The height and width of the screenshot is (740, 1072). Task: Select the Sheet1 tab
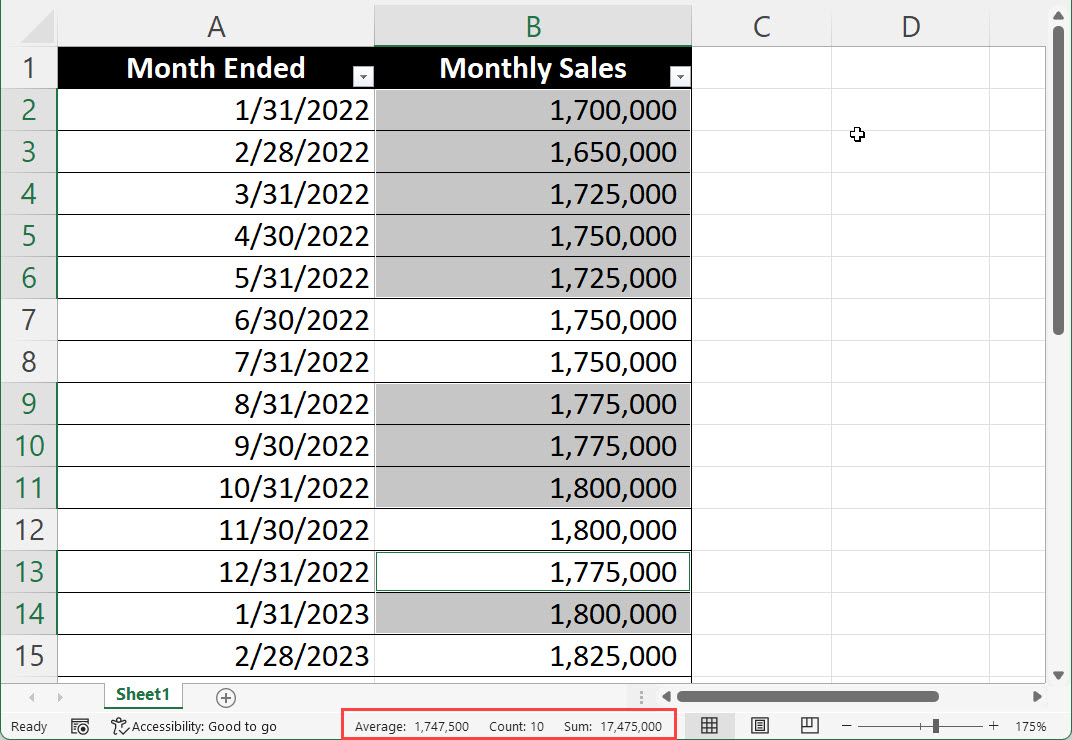tap(142, 695)
